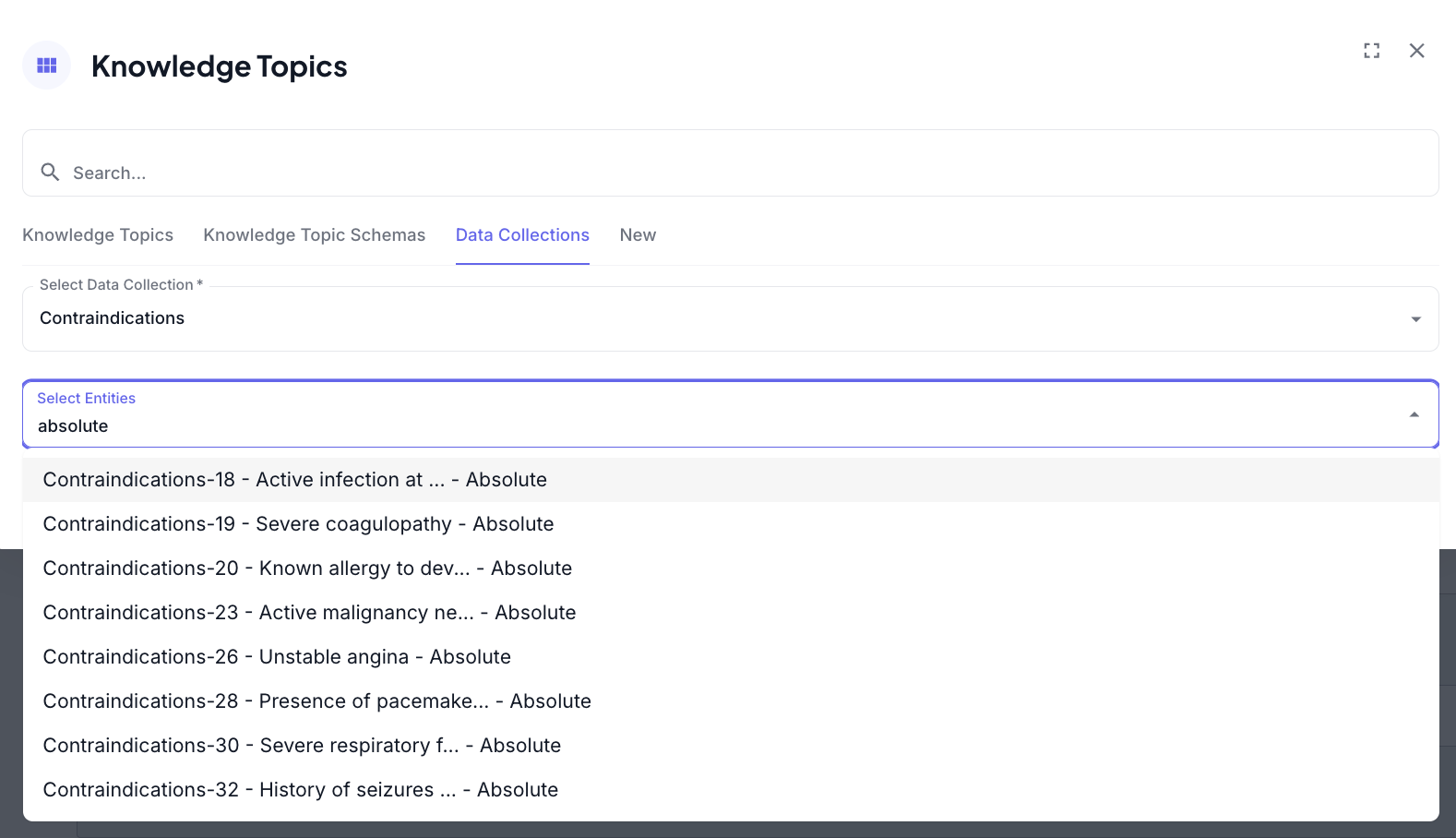1456x838 pixels.
Task: Click the Knowledge Topics grid icon
Action: [46, 66]
